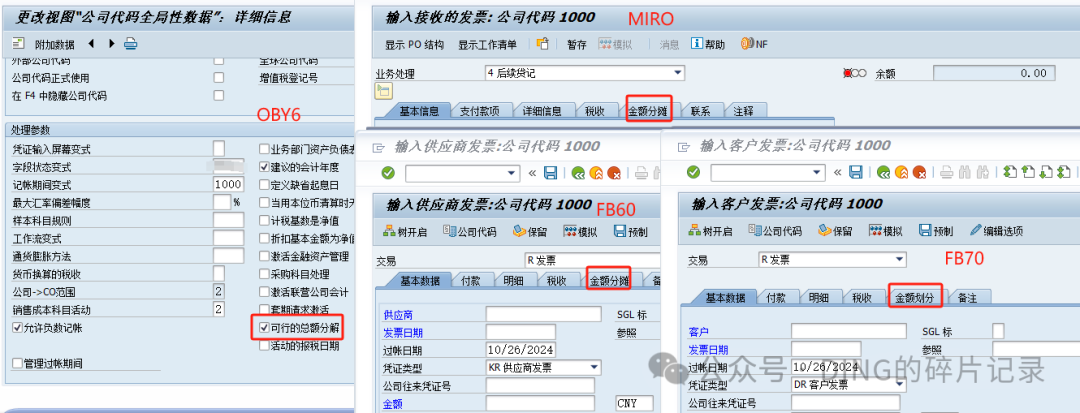Click 预制 button in FB60 toolbar
1080x413 pixels.
(x=630, y=232)
